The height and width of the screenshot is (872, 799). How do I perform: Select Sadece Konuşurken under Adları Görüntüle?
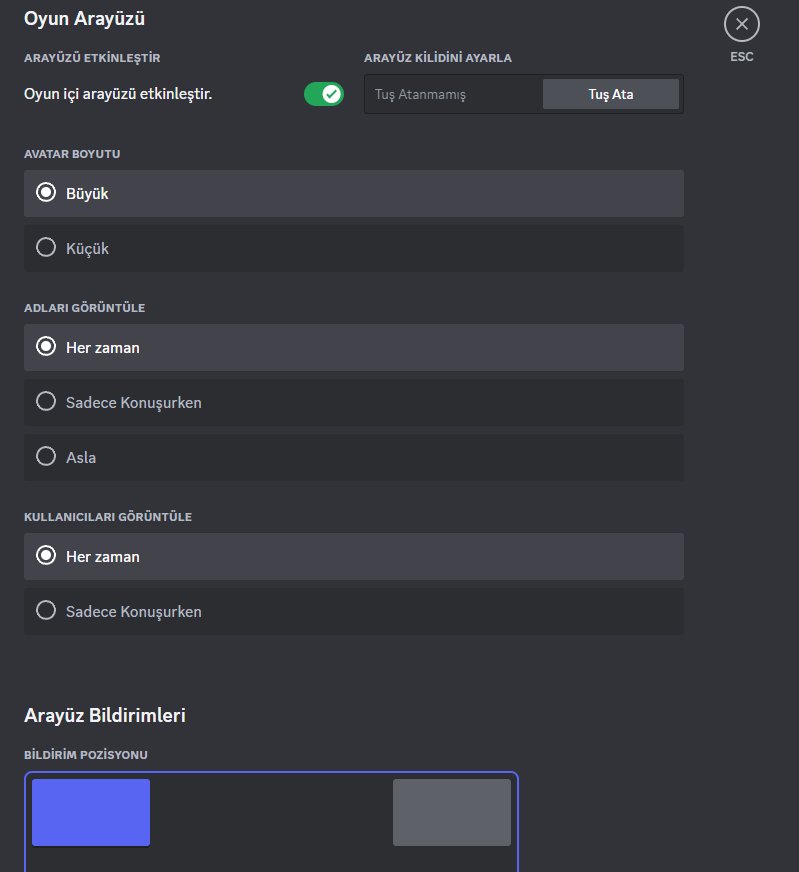coord(354,402)
